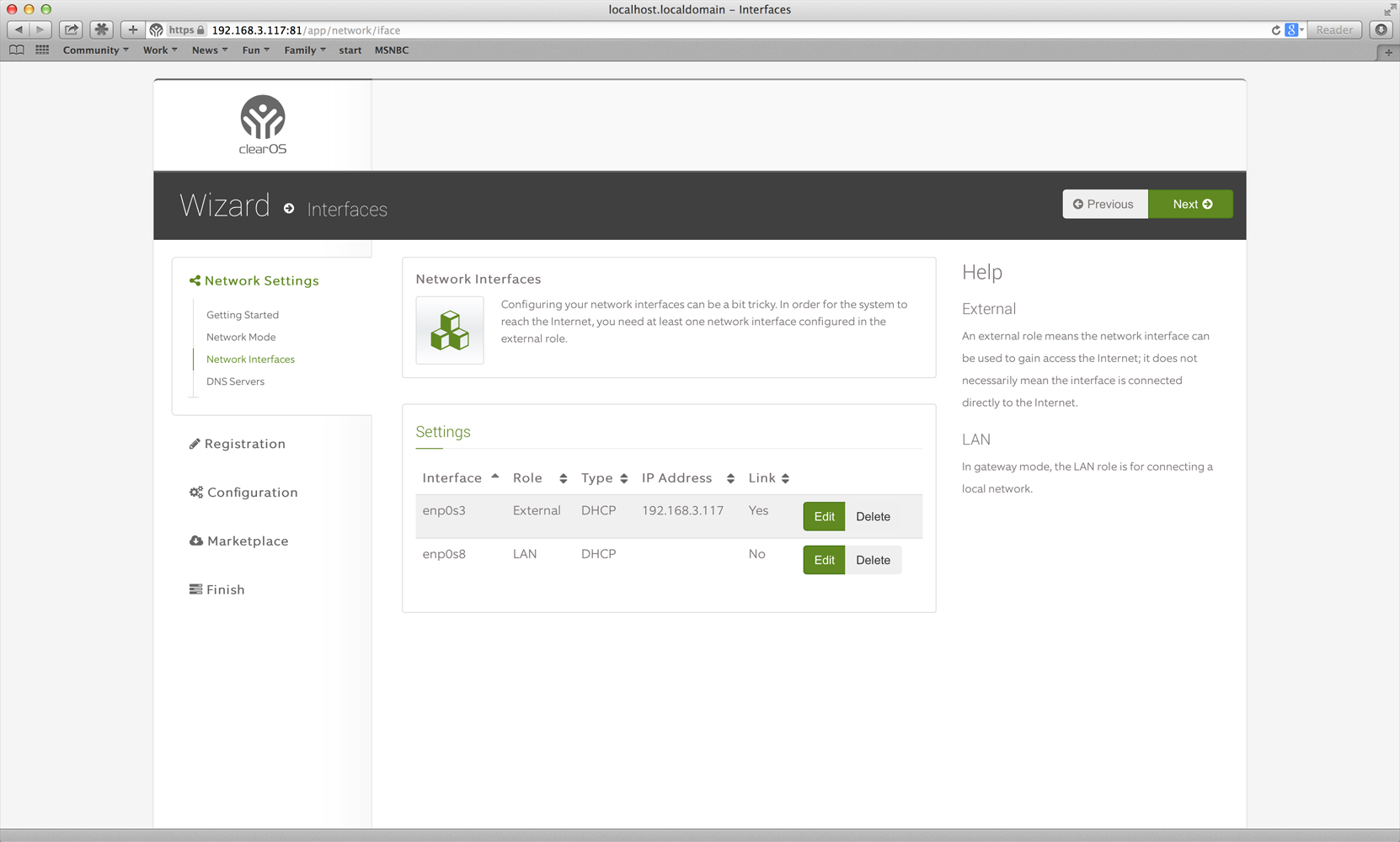Select Network Interfaces in sidebar

pyautogui.click(x=250, y=359)
